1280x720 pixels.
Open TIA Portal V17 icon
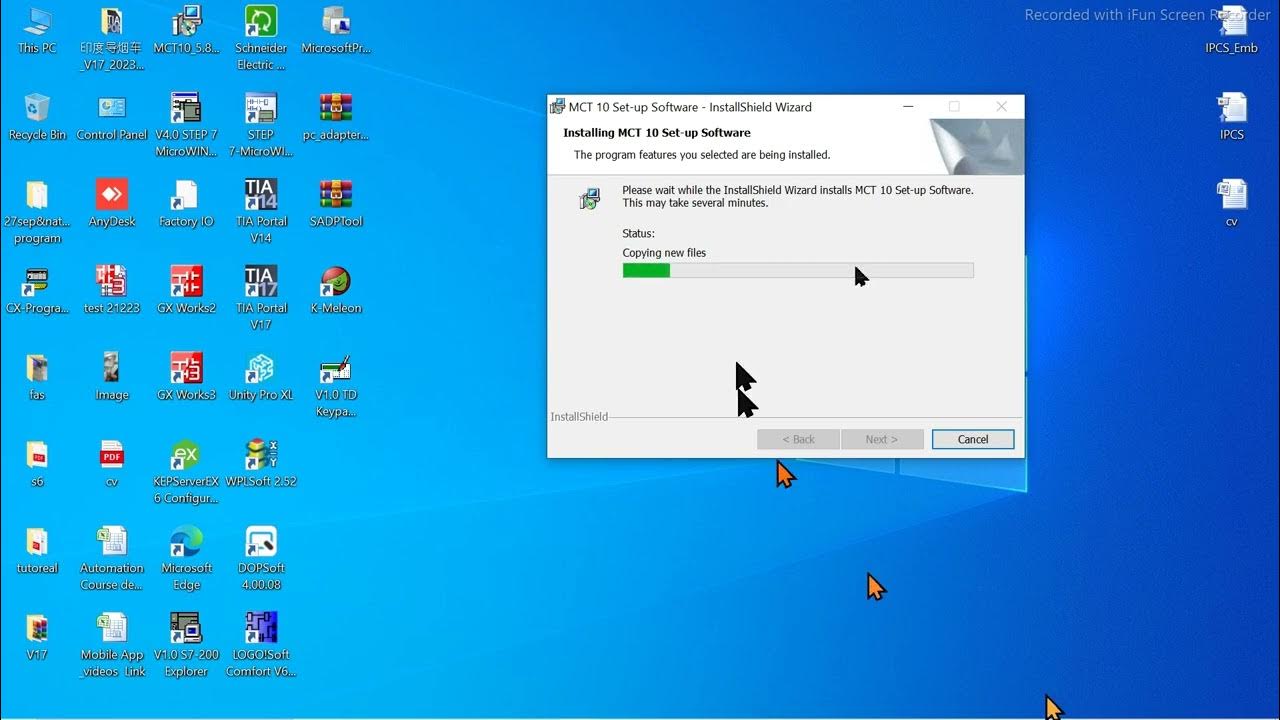tap(261, 299)
